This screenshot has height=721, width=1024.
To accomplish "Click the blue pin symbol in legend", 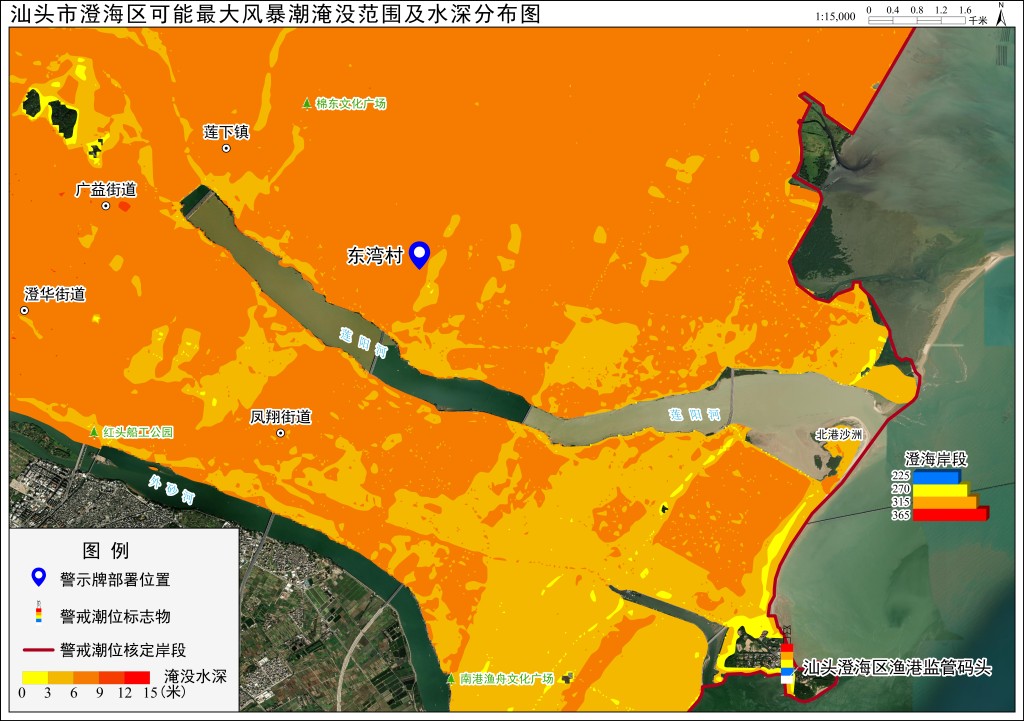I will pos(39,577).
